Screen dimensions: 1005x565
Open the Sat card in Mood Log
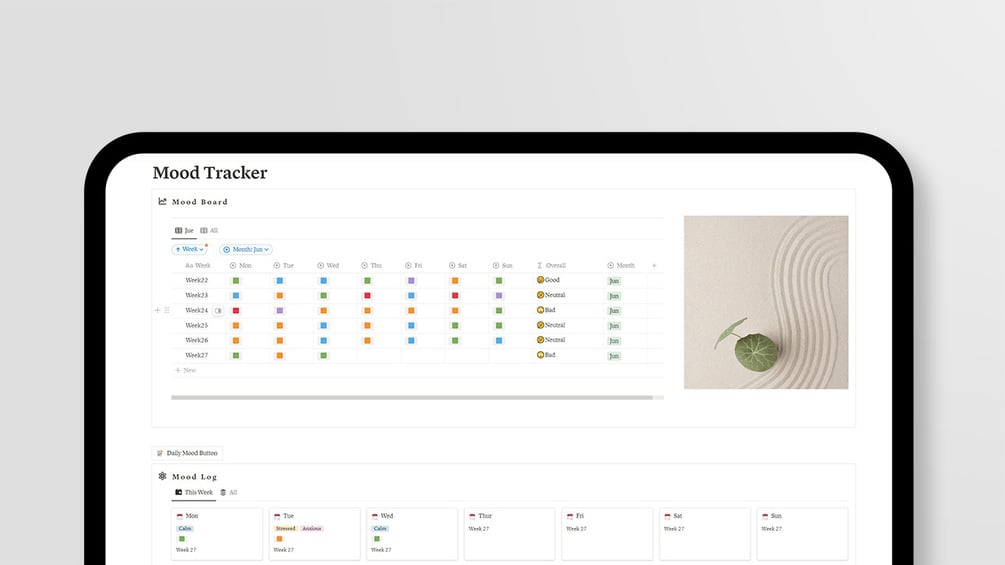coord(704,534)
